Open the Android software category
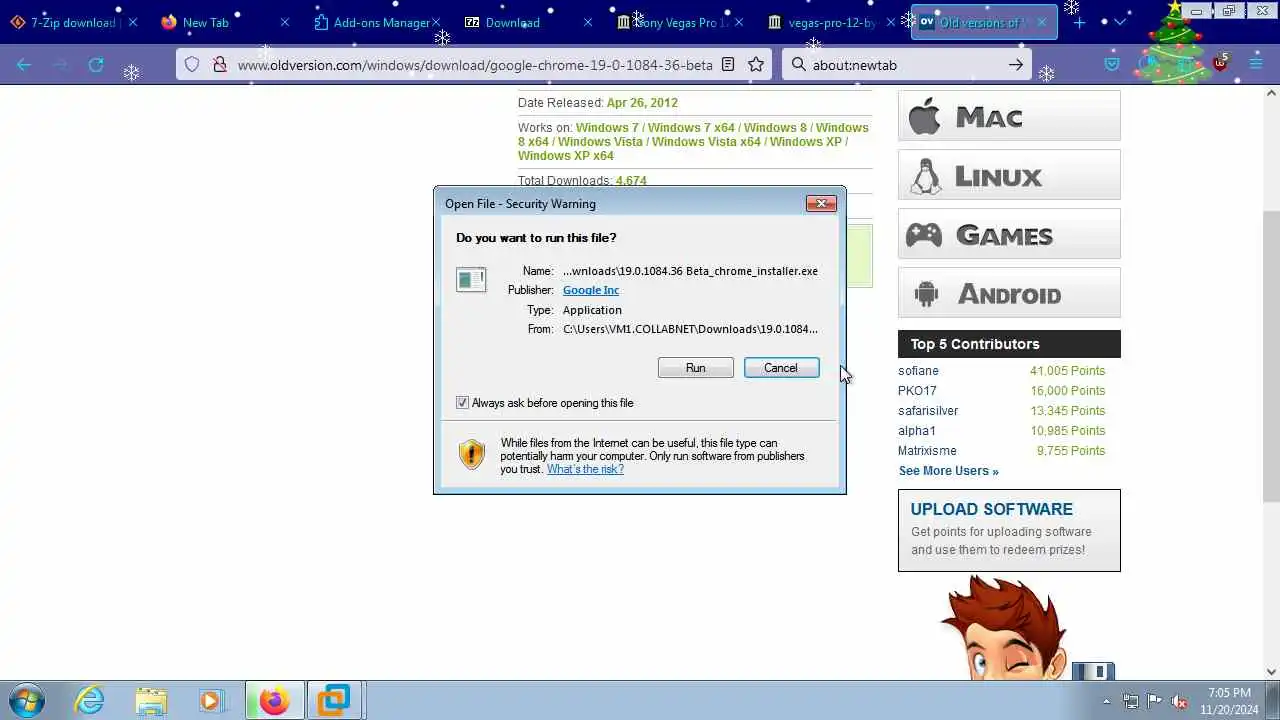The height and width of the screenshot is (720, 1280). (1009, 293)
